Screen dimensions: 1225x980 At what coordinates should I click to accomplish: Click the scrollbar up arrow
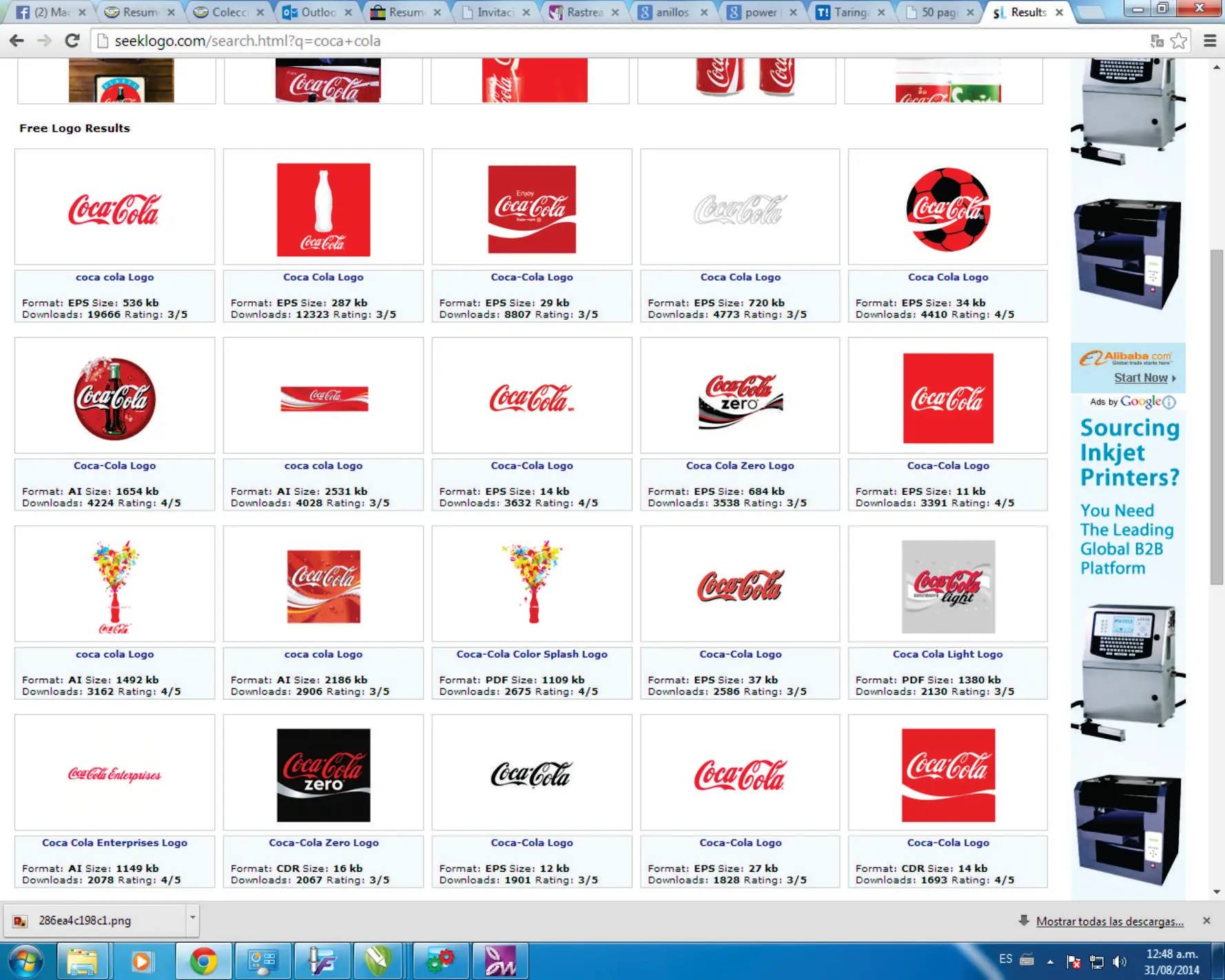pos(1217,67)
